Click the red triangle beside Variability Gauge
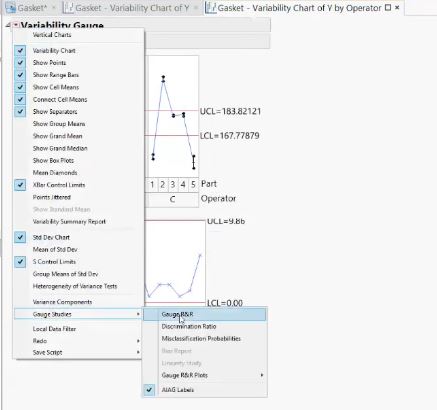The width and height of the screenshot is (437, 410). (x=16, y=25)
